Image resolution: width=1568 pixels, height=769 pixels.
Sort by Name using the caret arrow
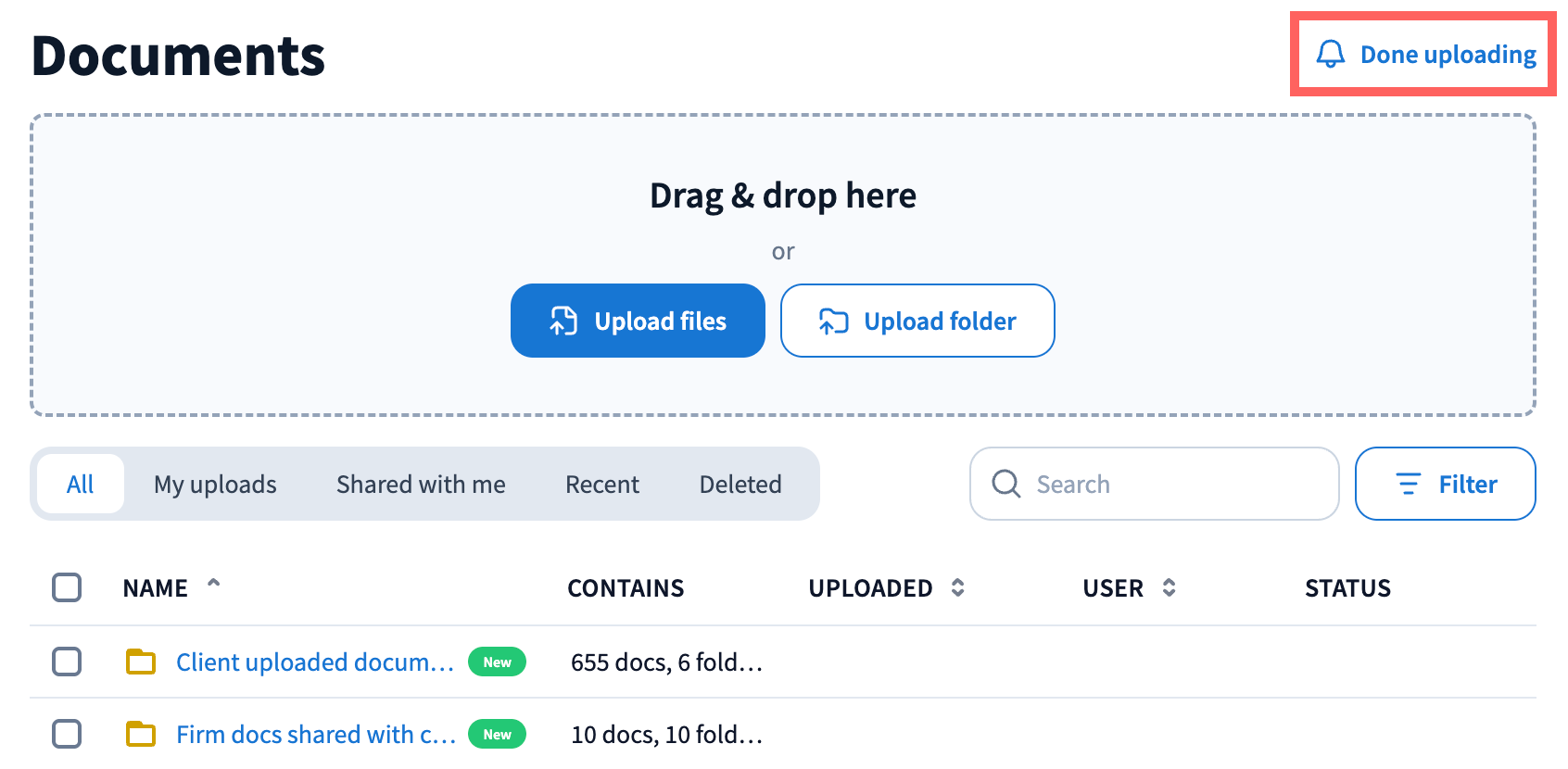214,584
